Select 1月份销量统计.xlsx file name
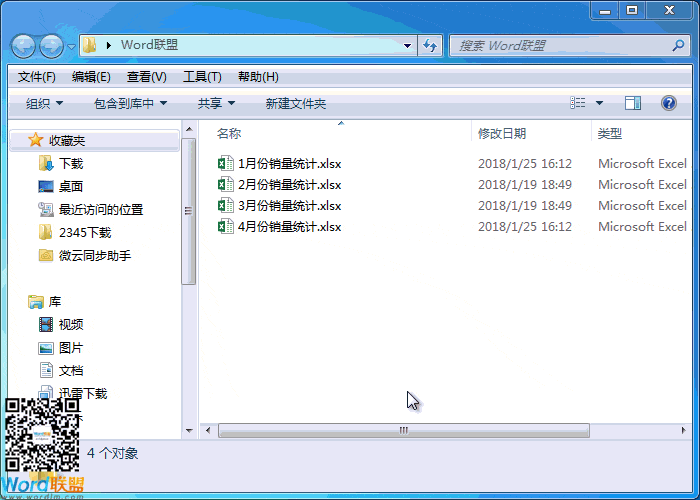The height and width of the screenshot is (500, 700). pyautogui.click(x=289, y=164)
